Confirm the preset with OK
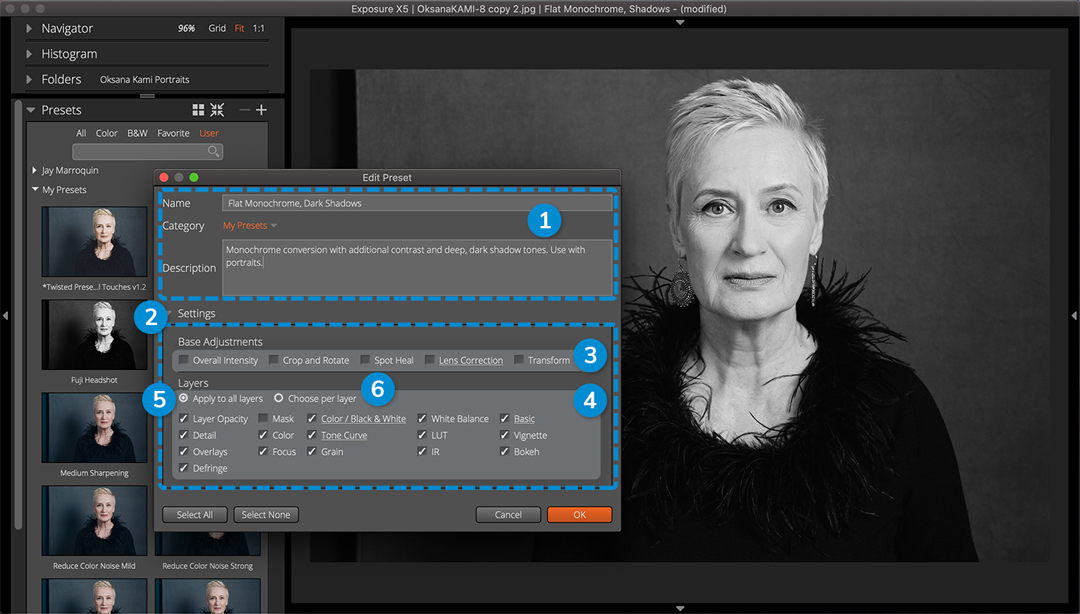Image resolution: width=1080 pixels, height=614 pixels. [579, 515]
